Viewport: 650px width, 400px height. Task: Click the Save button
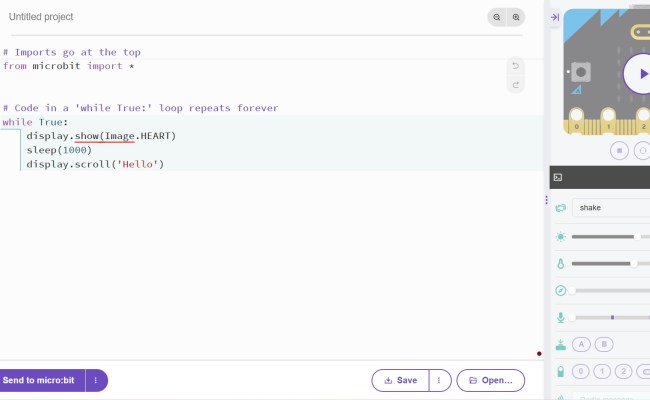point(400,381)
